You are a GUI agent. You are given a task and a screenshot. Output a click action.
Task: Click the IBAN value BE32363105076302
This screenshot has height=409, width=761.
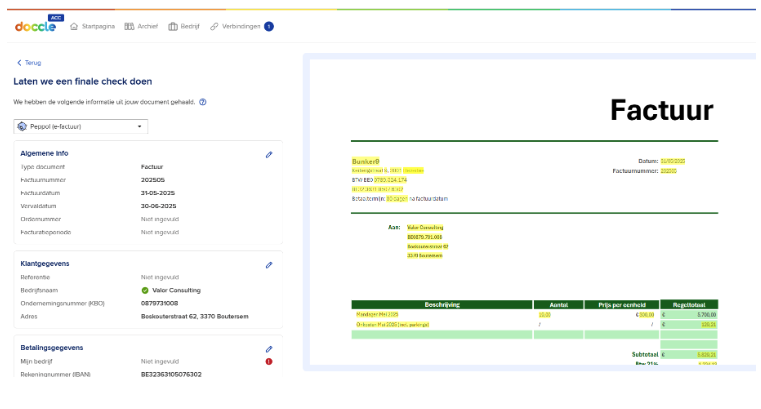(171, 374)
